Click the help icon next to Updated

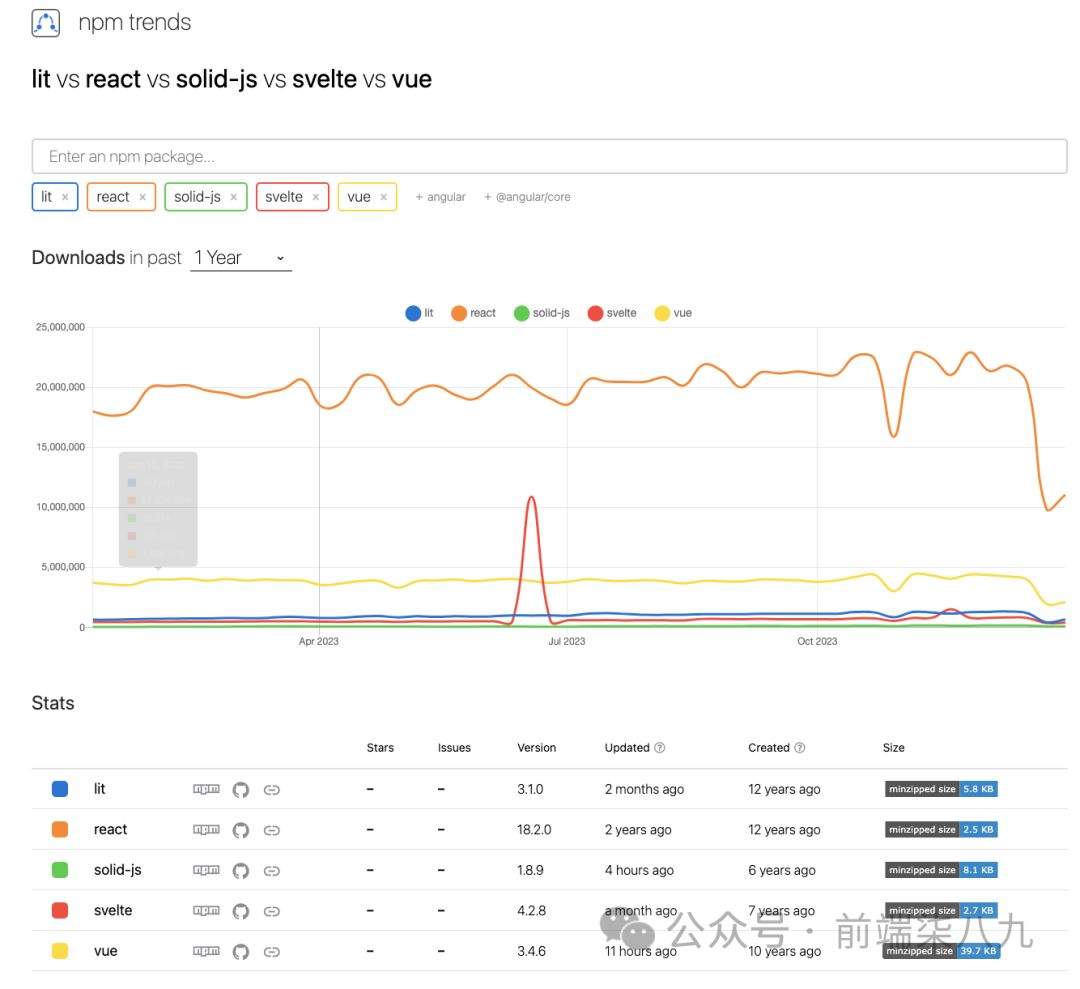coord(660,748)
